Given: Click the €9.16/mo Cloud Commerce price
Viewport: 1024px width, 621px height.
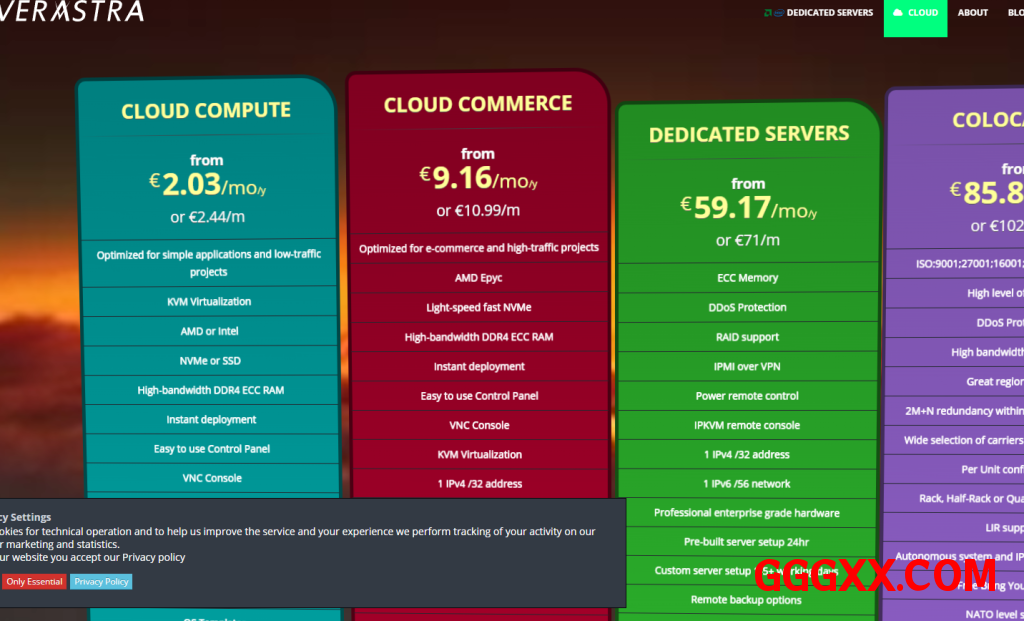Looking at the screenshot, I should [x=478, y=179].
